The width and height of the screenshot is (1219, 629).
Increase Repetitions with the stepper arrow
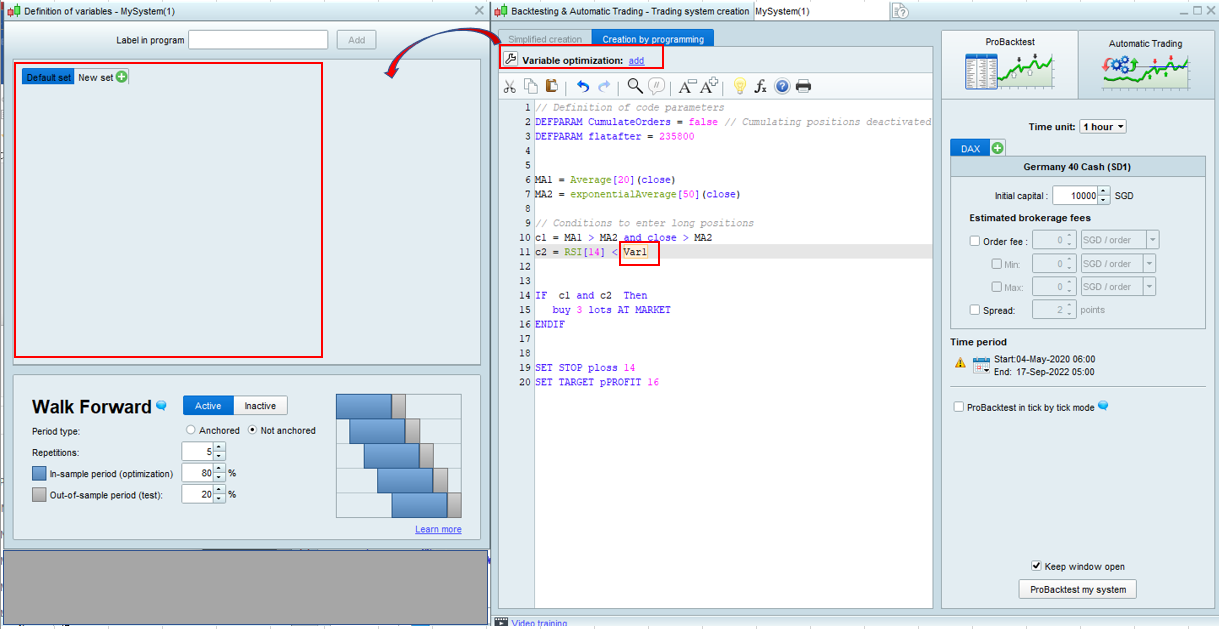pyautogui.click(x=219, y=447)
